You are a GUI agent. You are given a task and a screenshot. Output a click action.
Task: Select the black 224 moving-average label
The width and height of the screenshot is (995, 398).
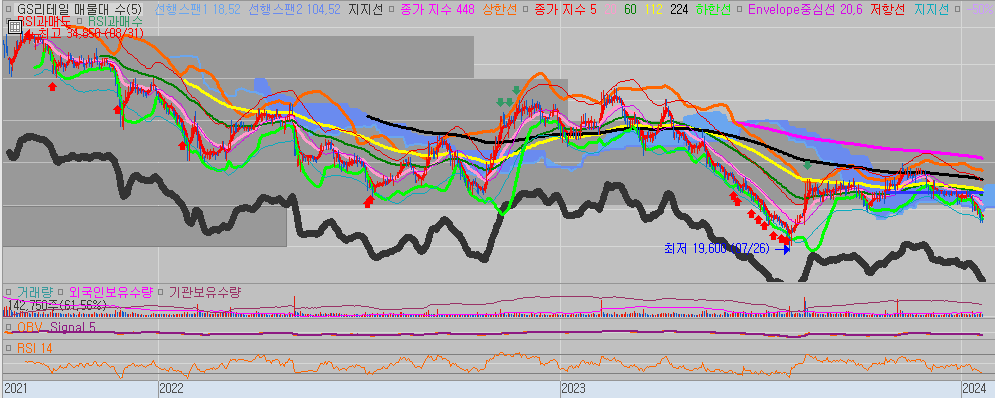[679, 9]
